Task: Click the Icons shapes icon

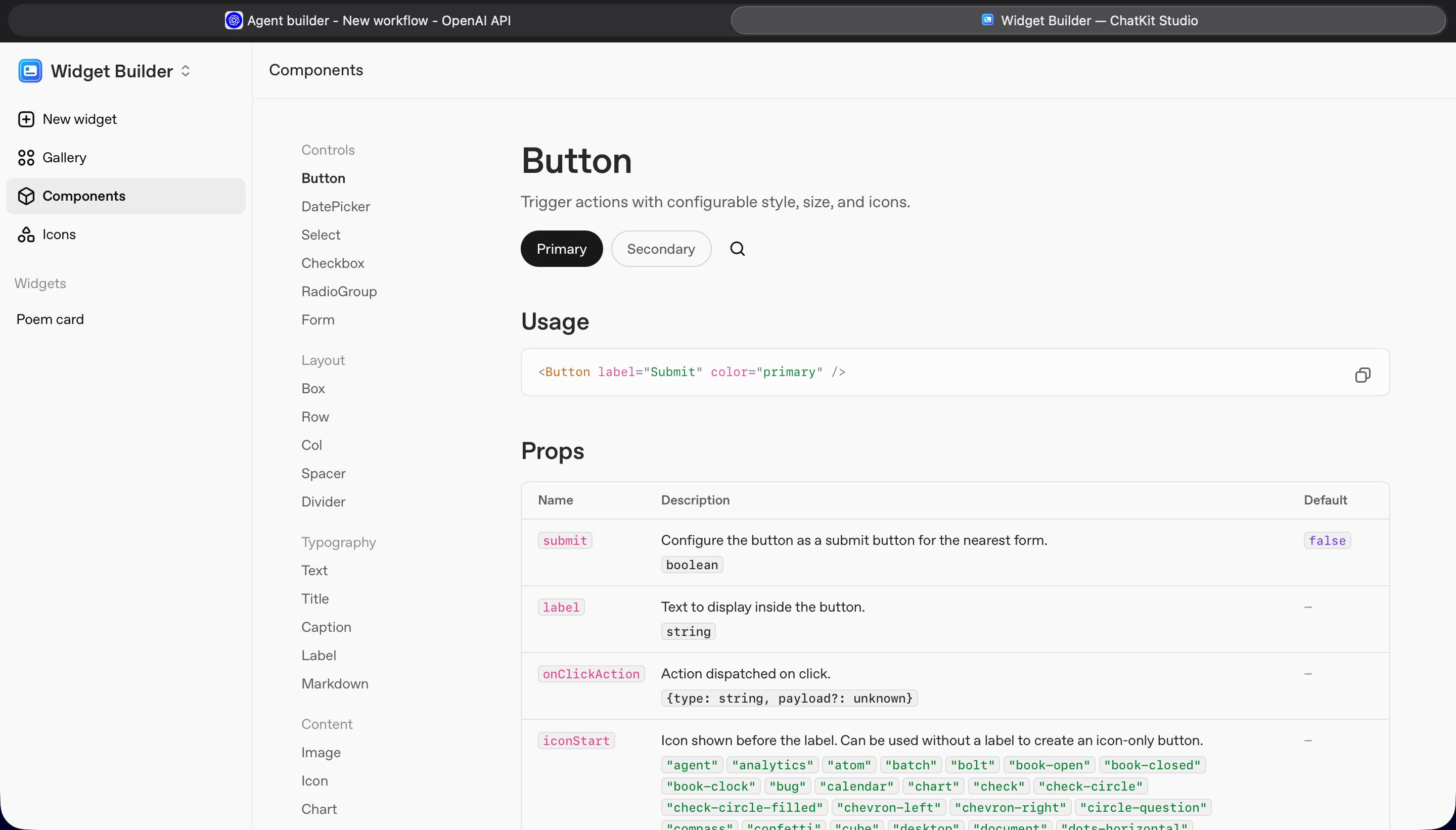Action: pyautogui.click(x=26, y=235)
